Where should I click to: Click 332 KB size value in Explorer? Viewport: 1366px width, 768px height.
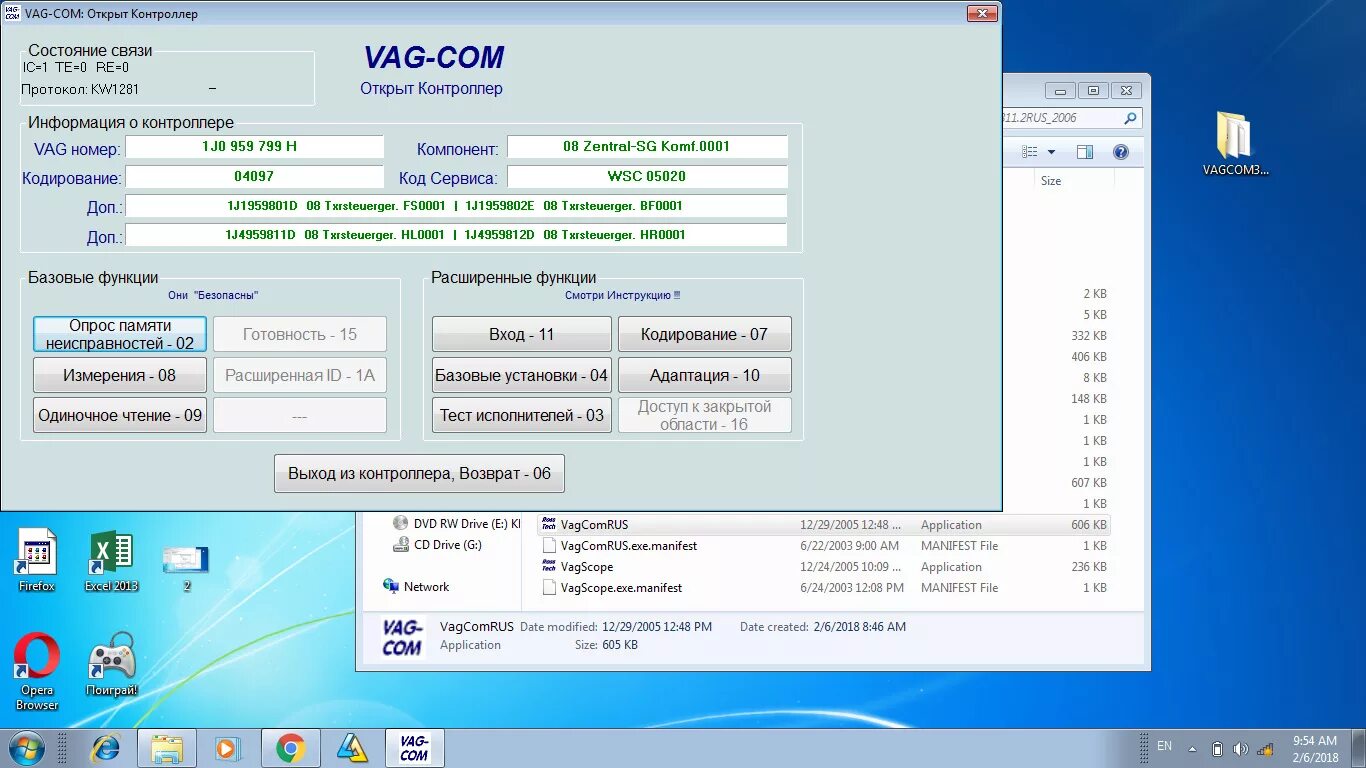[x=1088, y=336]
